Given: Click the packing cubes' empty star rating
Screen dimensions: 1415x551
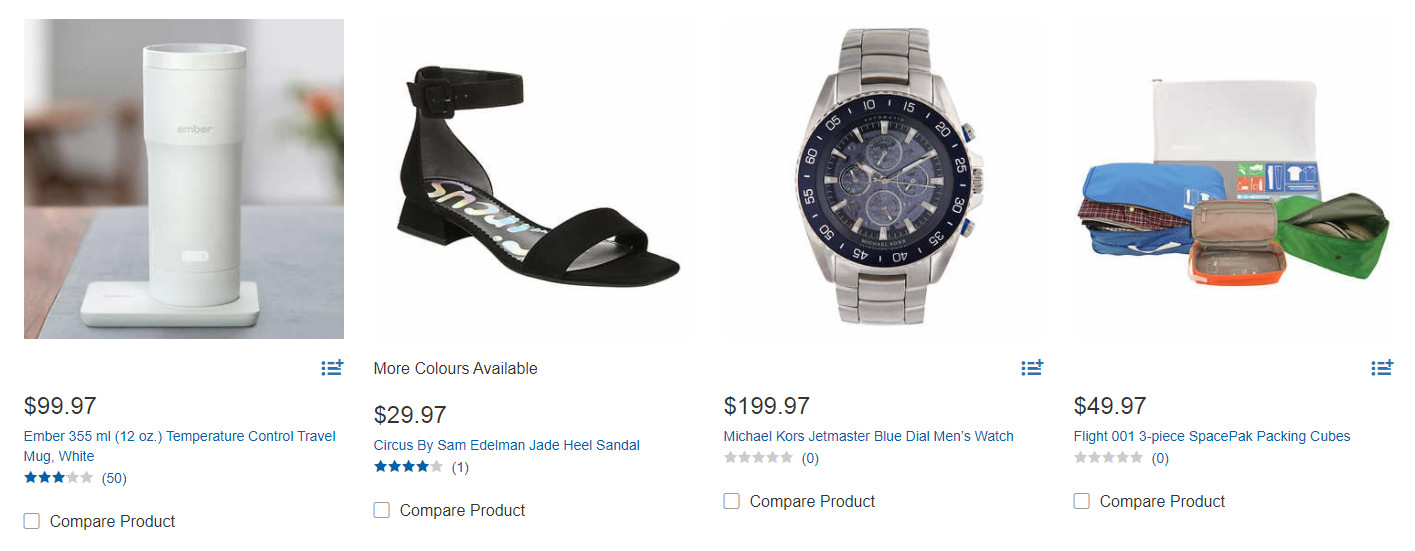Looking at the screenshot, I should (1108, 458).
